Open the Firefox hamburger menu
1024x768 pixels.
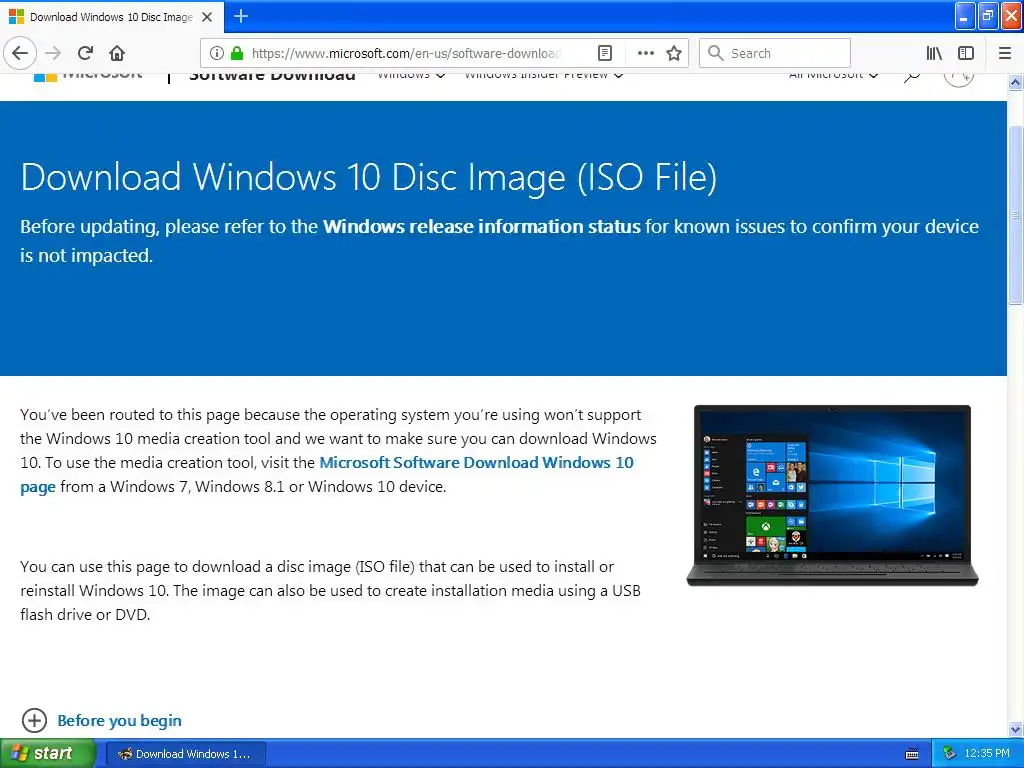pos(1005,53)
